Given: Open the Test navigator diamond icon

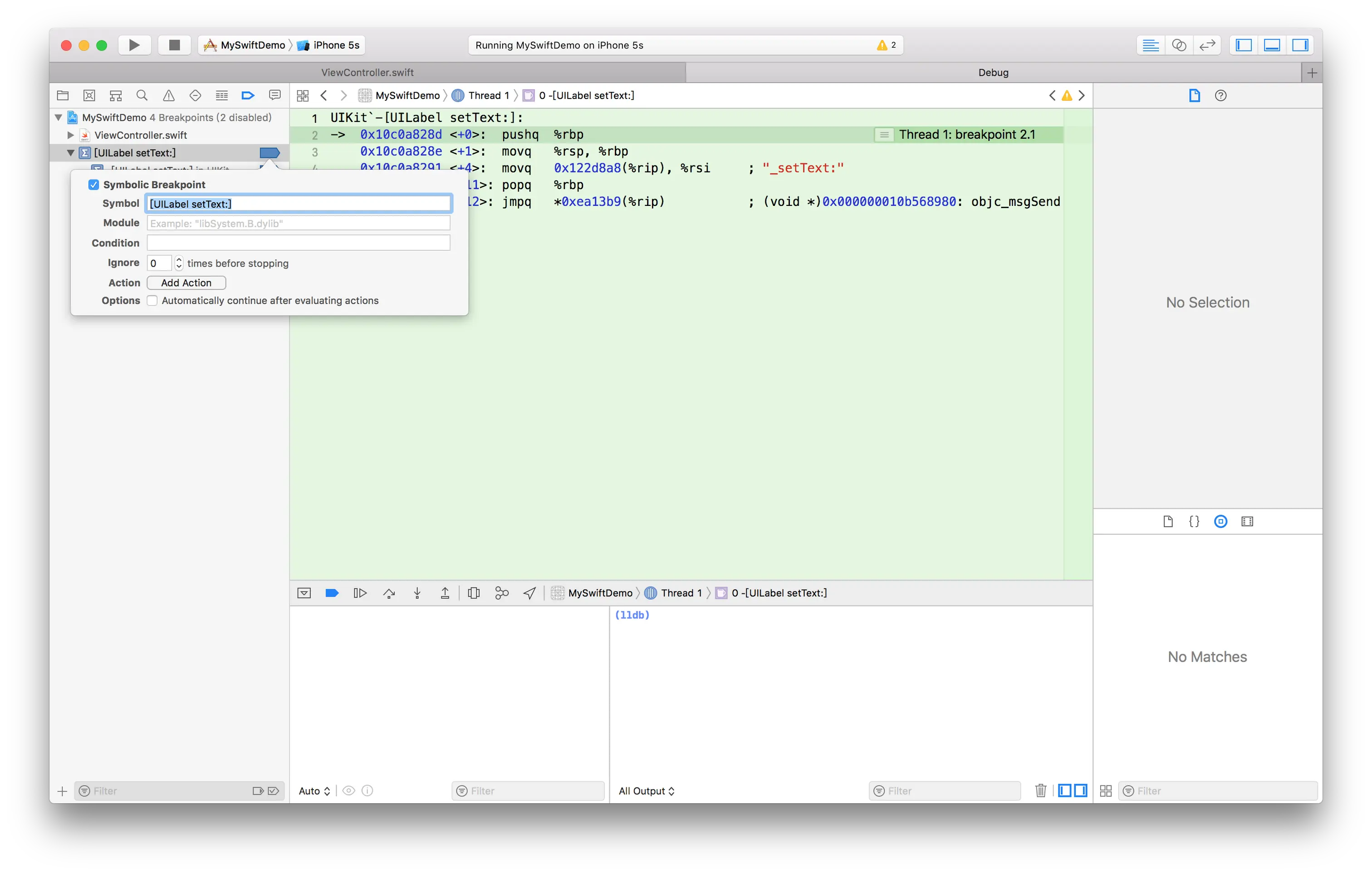Looking at the screenshot, I should tap(196, 95).
